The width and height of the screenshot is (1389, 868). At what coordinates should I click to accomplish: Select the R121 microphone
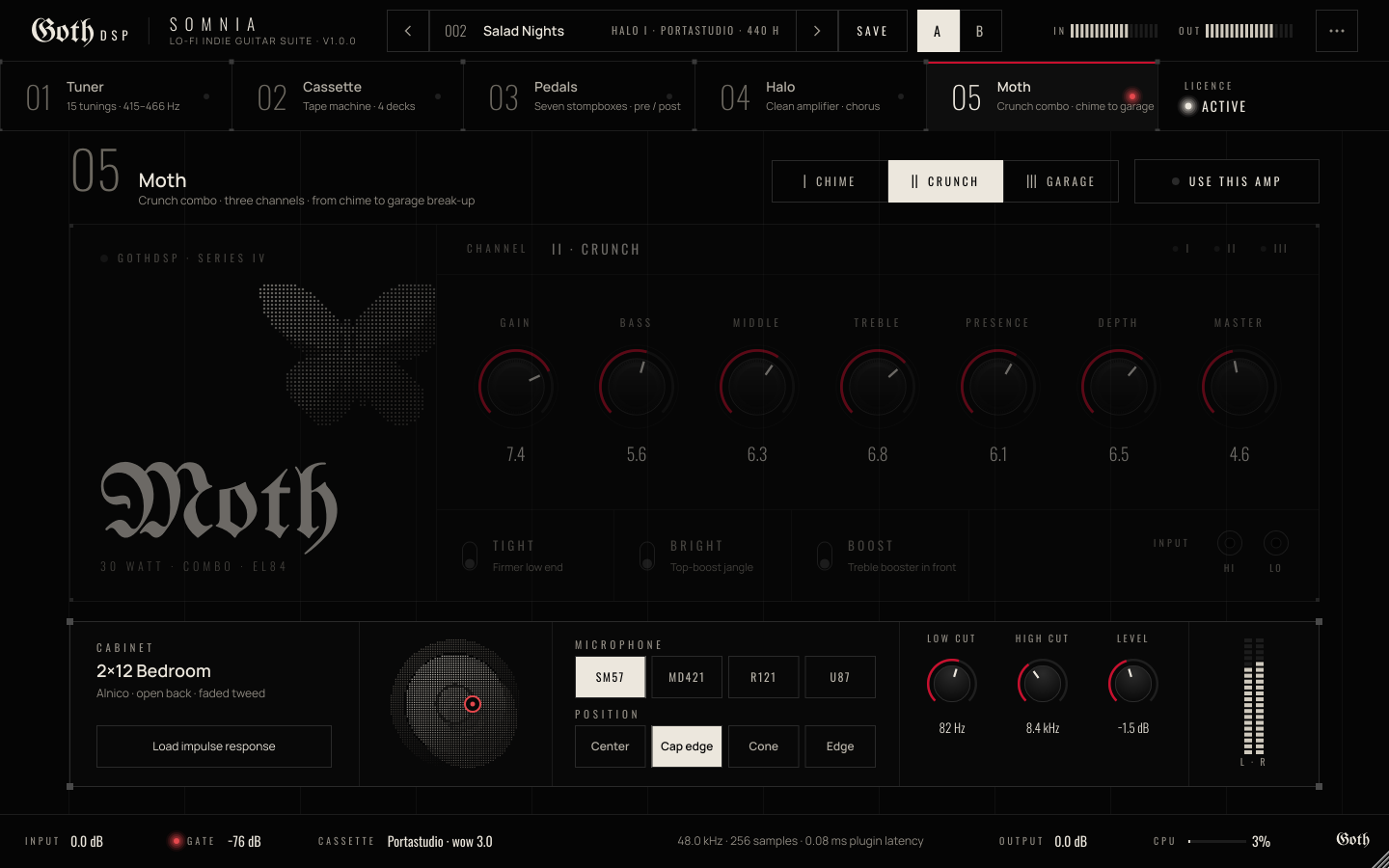pyautogui.click(x=763, y=677)
